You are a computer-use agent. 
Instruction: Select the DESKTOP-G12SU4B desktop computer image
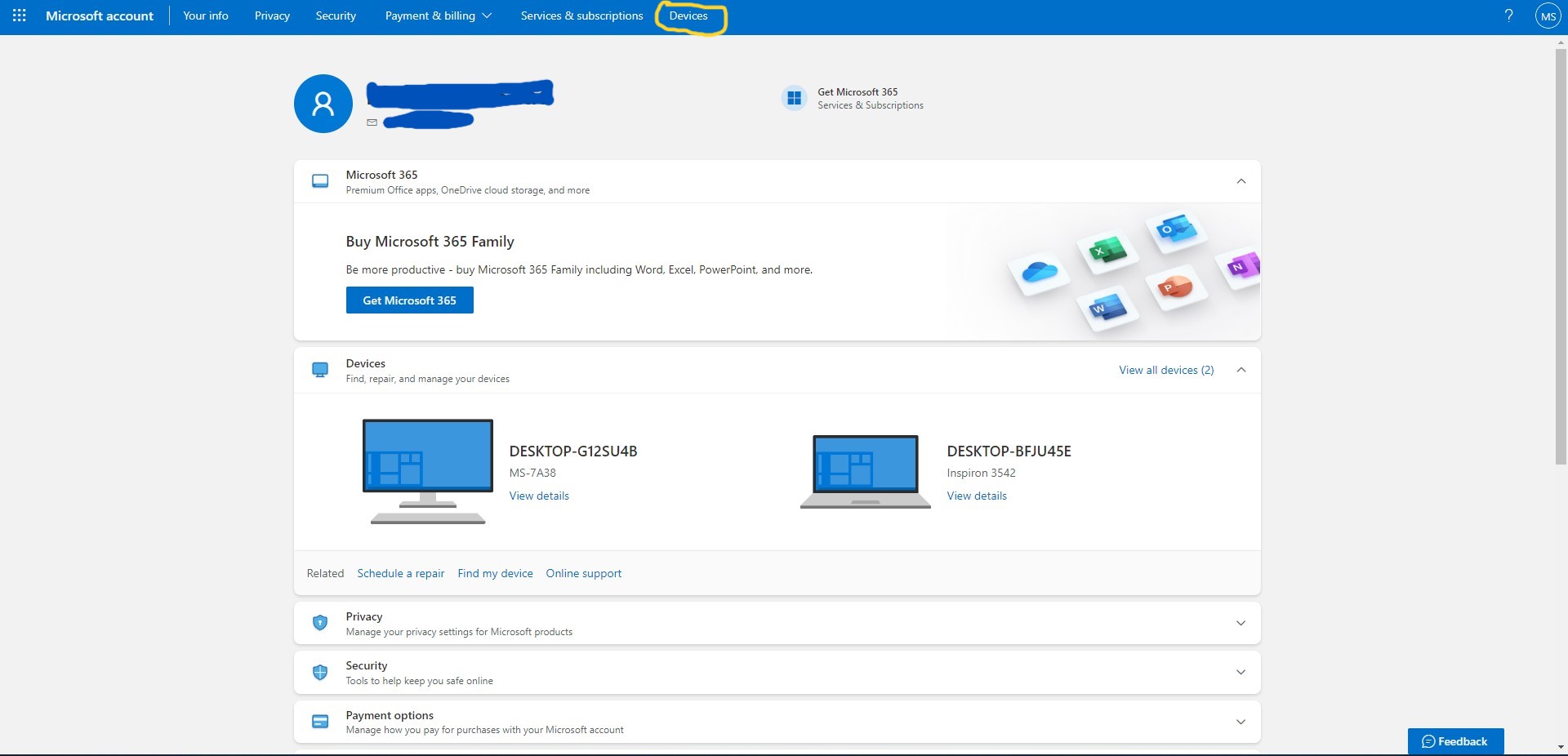coord(428,471)
